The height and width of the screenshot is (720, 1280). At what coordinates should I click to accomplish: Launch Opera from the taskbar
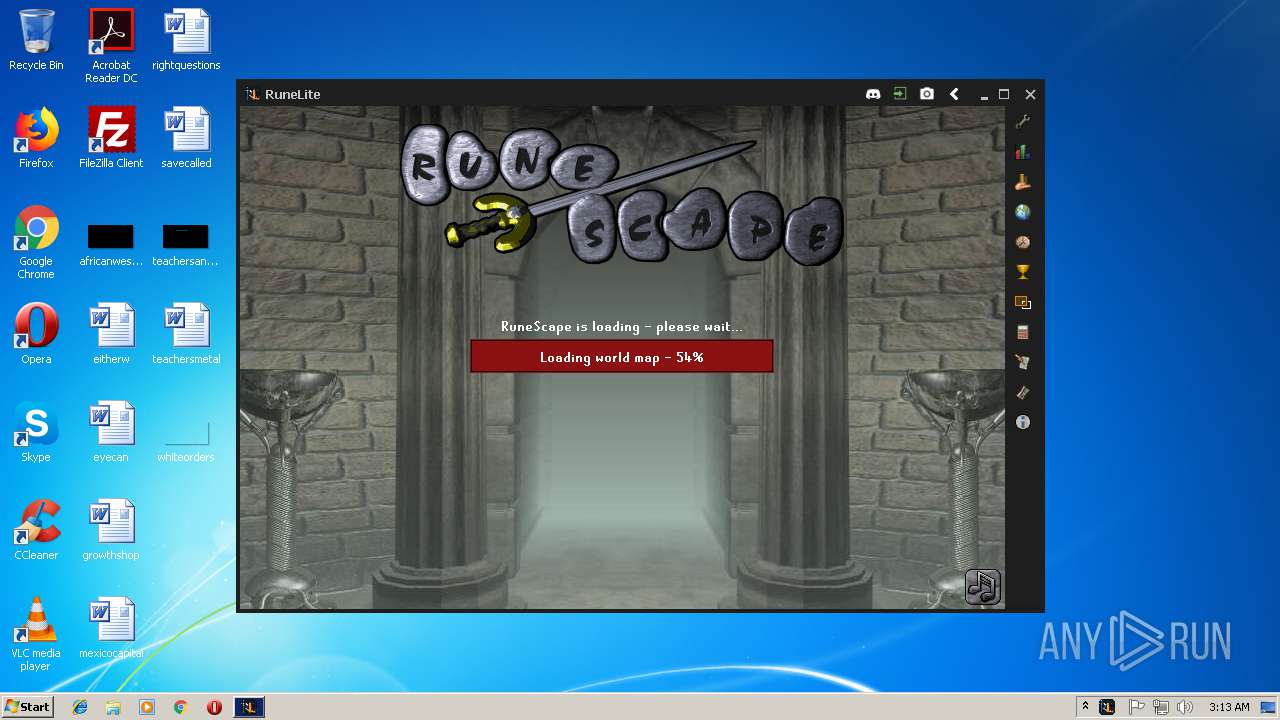(x=214, y=707)
